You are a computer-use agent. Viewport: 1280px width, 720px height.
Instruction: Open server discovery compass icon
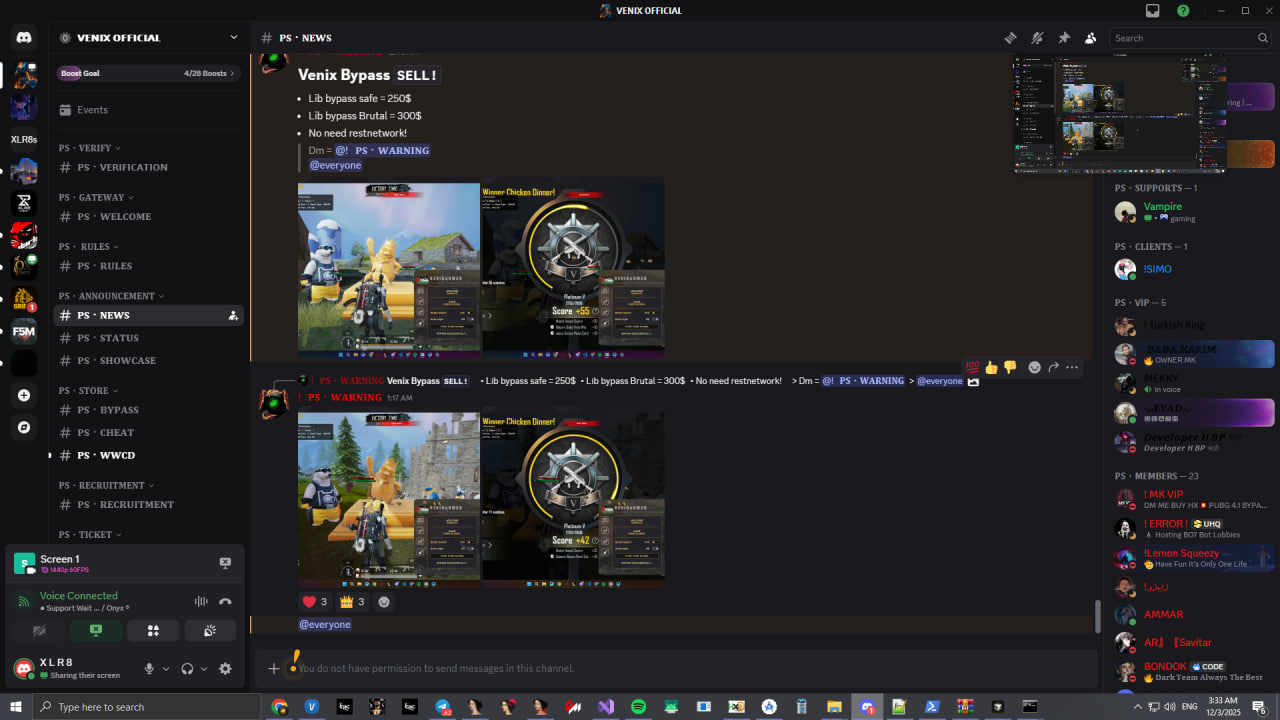click(x=24, y=427)
